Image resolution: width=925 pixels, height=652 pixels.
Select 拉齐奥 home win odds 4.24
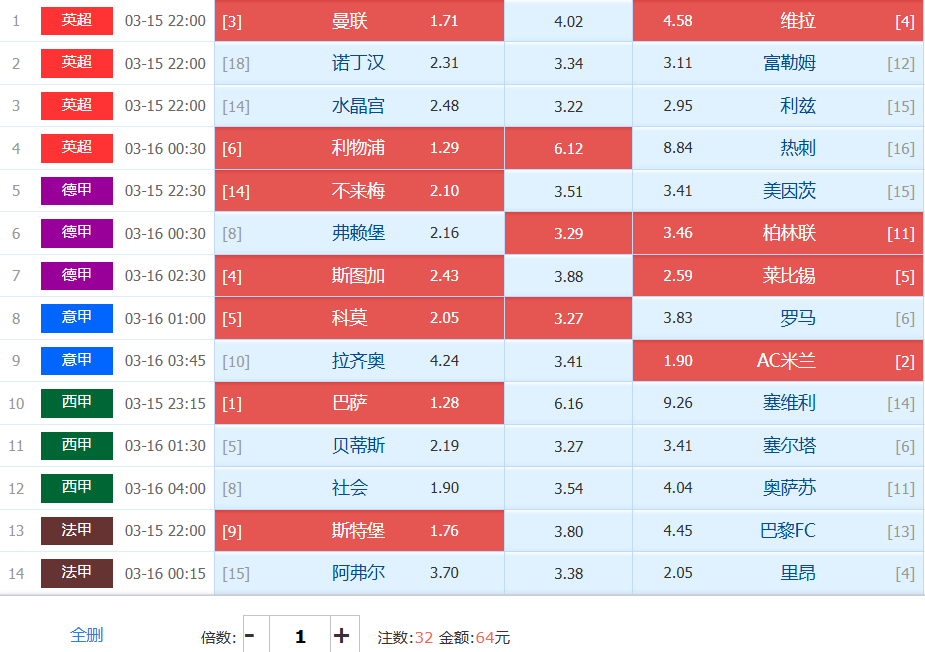coord(359,361)
